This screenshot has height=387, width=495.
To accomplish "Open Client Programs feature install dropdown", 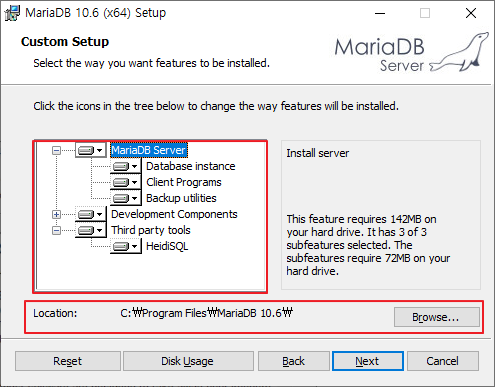I will pyautogui.click(x=126, y=182).
